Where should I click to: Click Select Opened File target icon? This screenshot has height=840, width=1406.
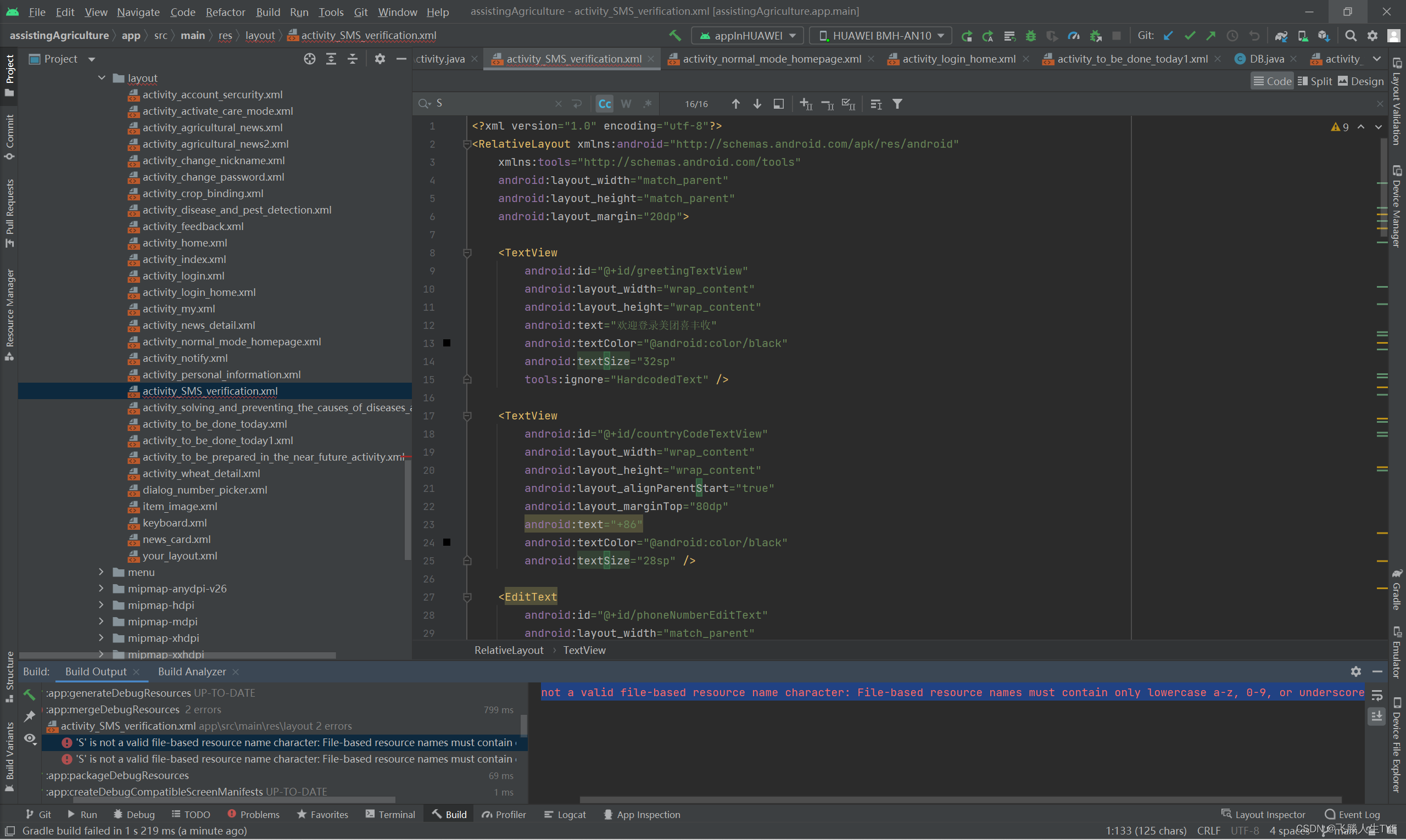click(x=309, y=59)
